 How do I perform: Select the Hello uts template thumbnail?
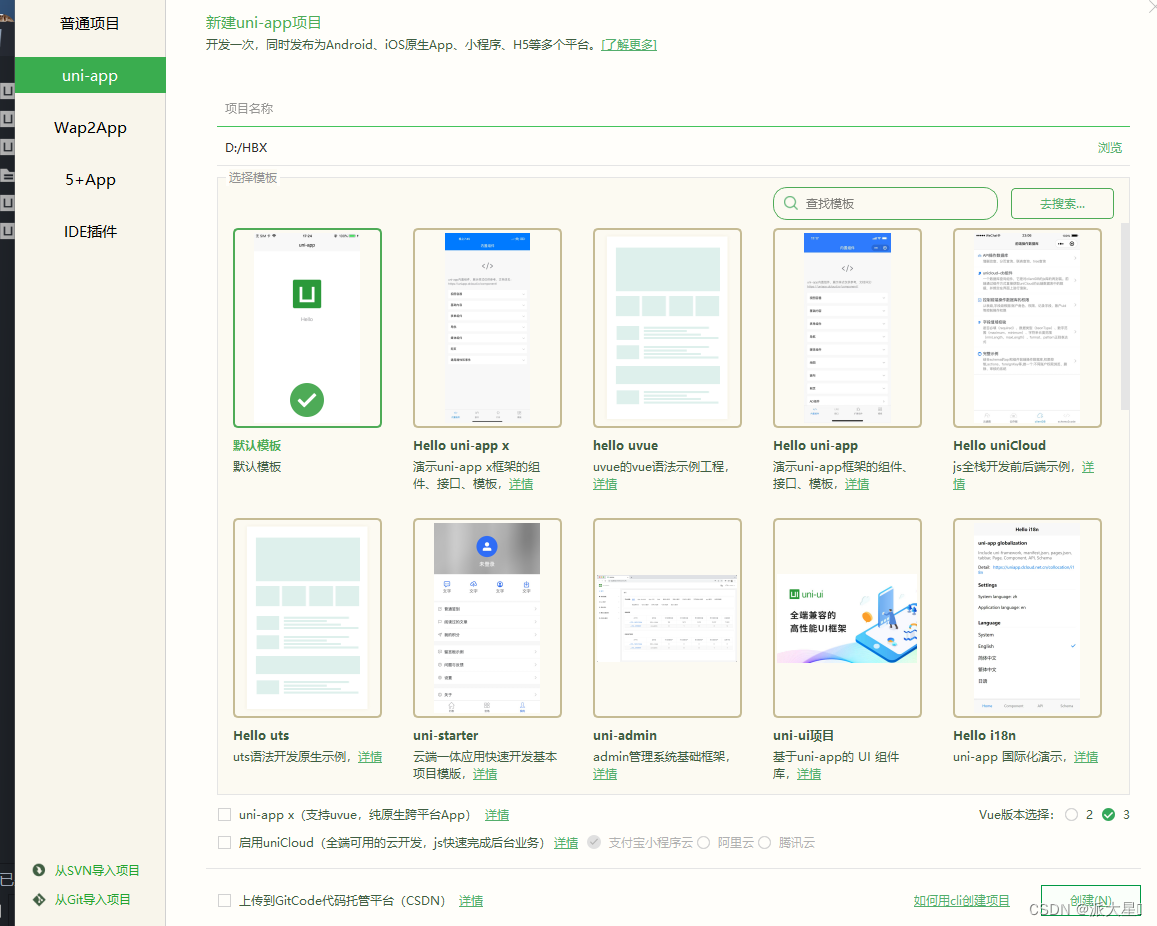click(307, 618)
